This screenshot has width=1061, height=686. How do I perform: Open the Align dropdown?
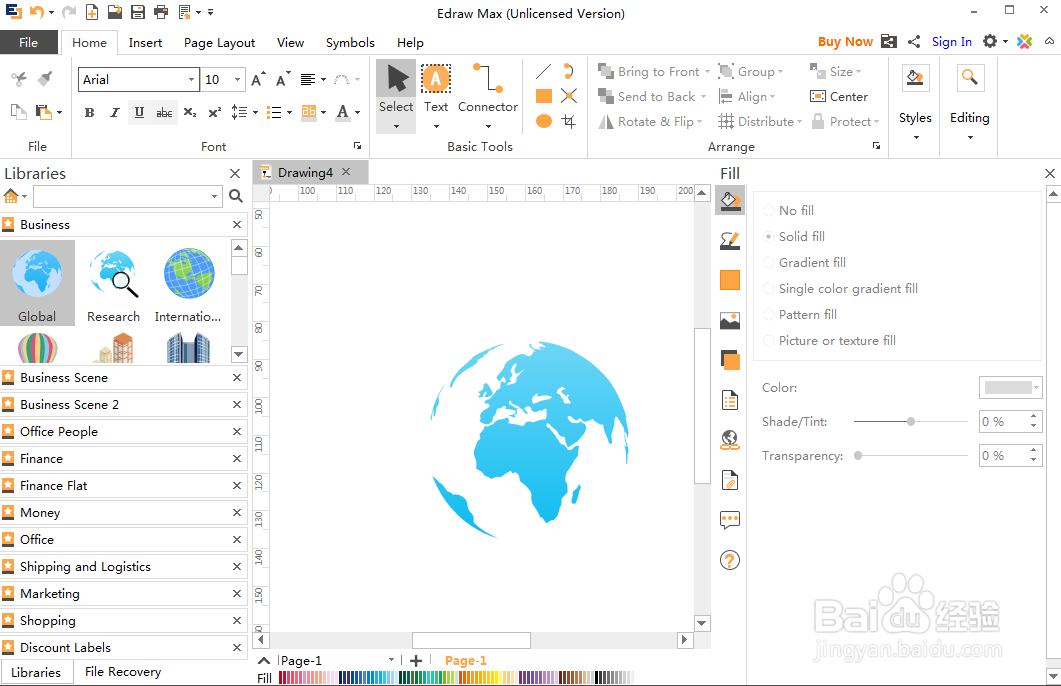coord(746,97)
